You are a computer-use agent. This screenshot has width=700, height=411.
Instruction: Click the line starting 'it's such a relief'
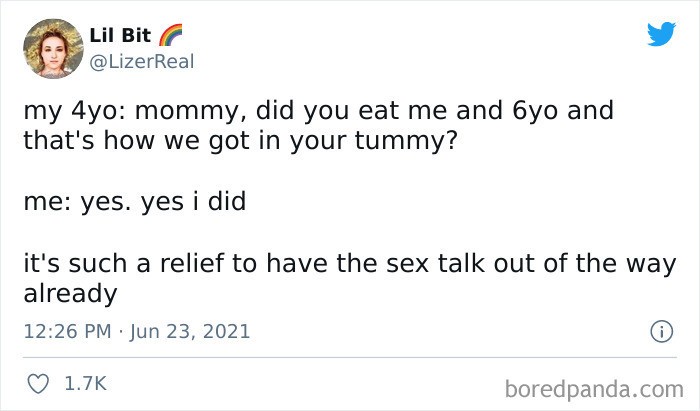(x=343, y=267)
